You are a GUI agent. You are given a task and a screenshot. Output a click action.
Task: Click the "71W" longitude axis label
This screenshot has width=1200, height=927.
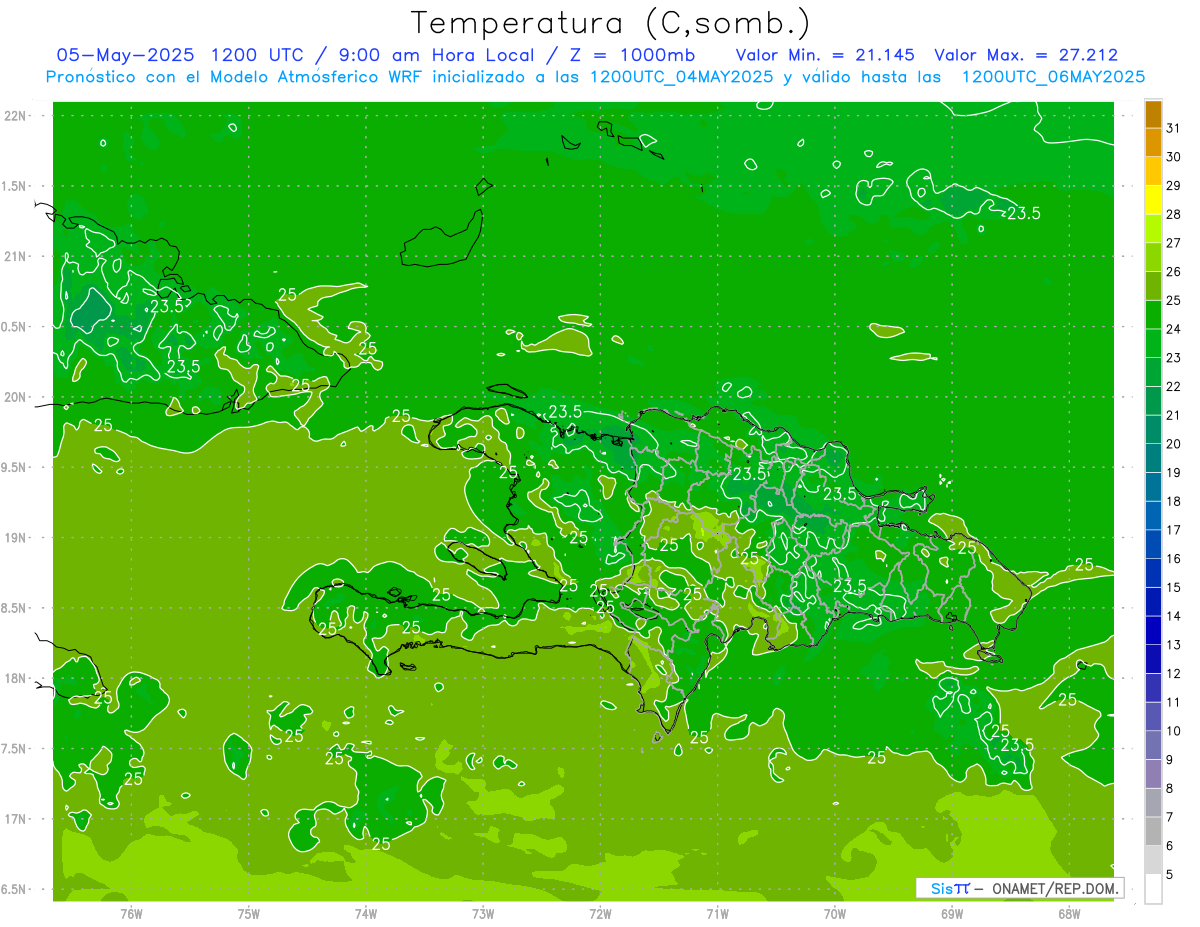[717, 914]
